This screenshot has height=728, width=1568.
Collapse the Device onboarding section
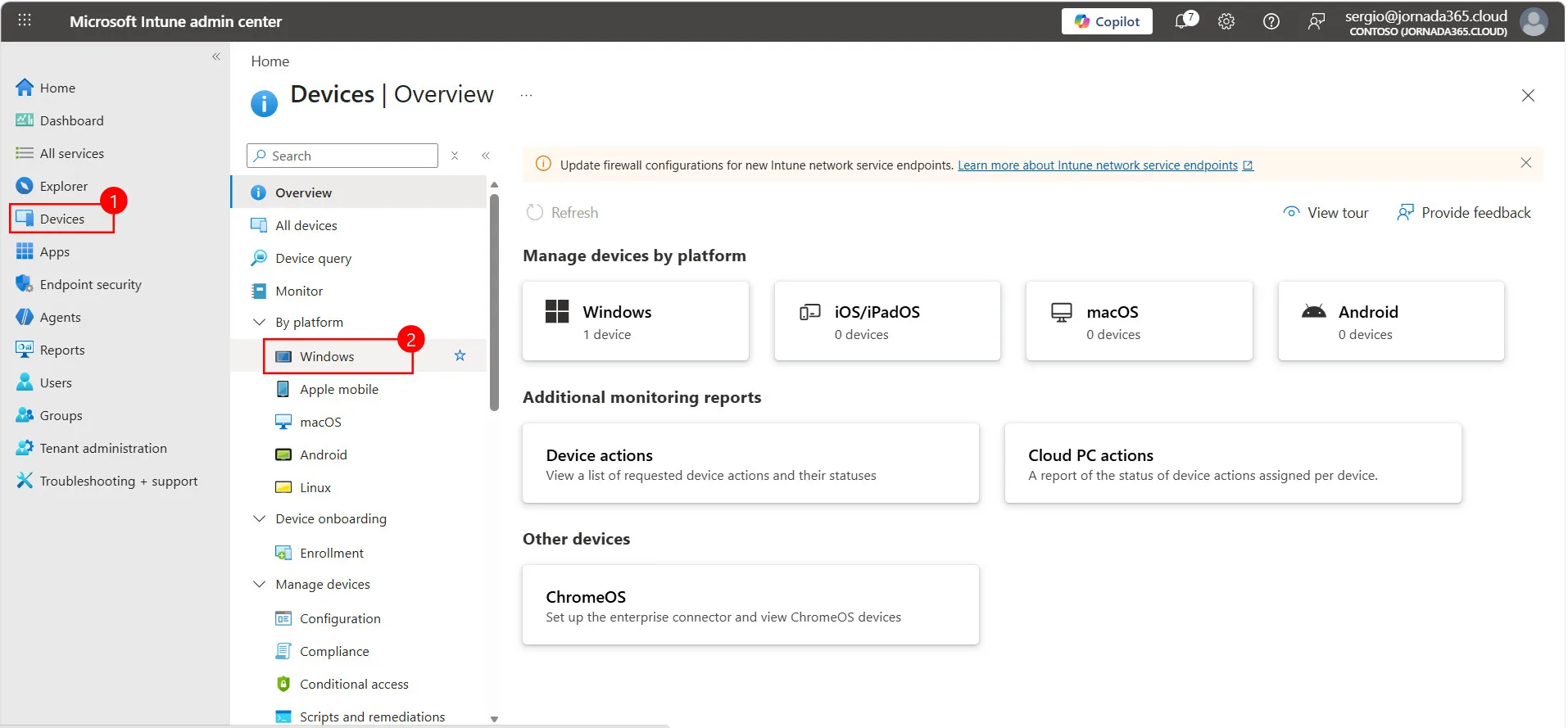click(x=259, y=518)
